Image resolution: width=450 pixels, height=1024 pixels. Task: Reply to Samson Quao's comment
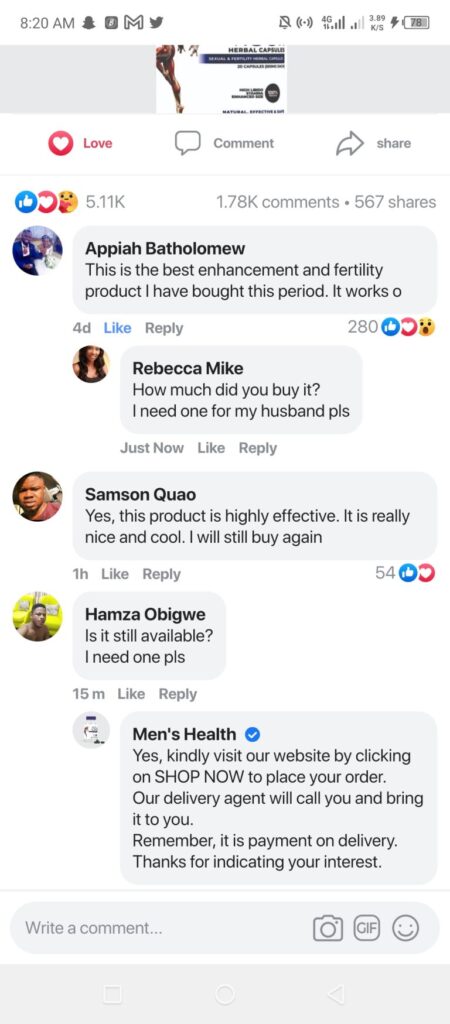[161, 574]
